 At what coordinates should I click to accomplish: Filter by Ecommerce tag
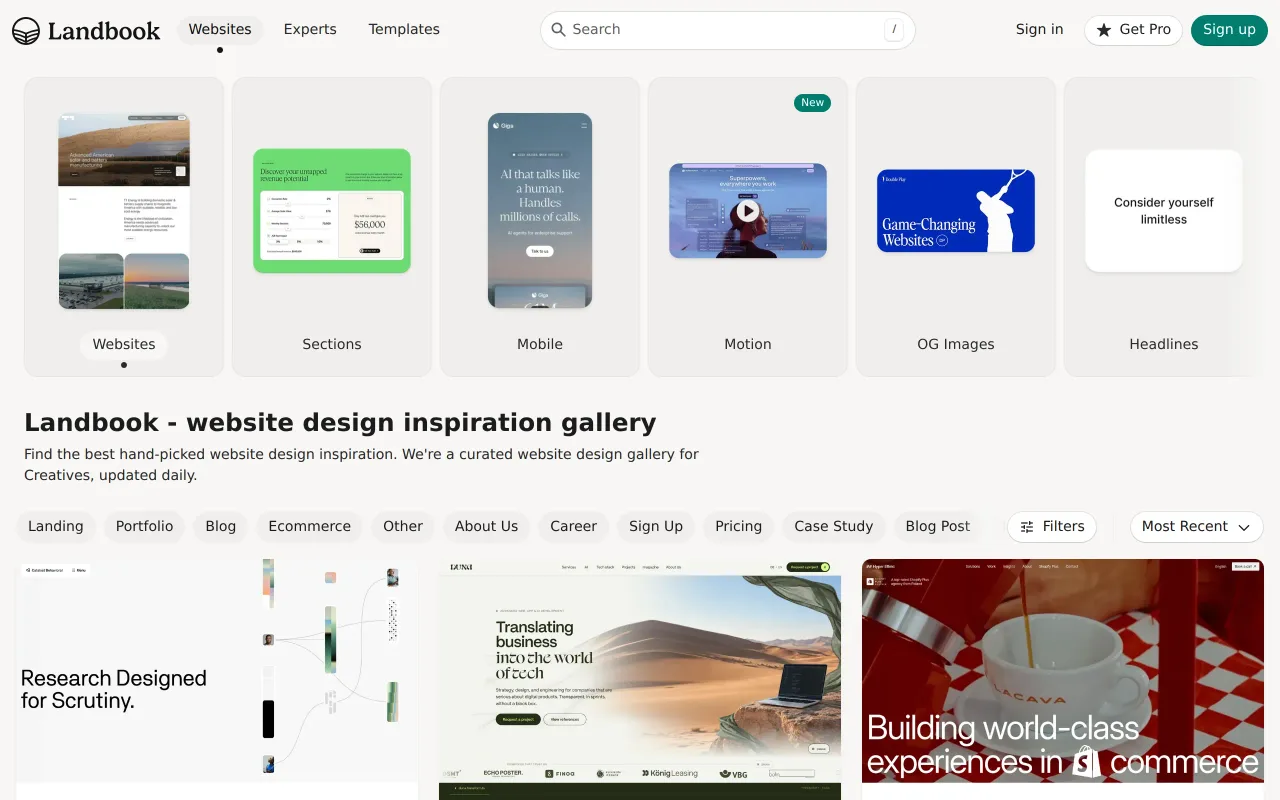(310, 527)
